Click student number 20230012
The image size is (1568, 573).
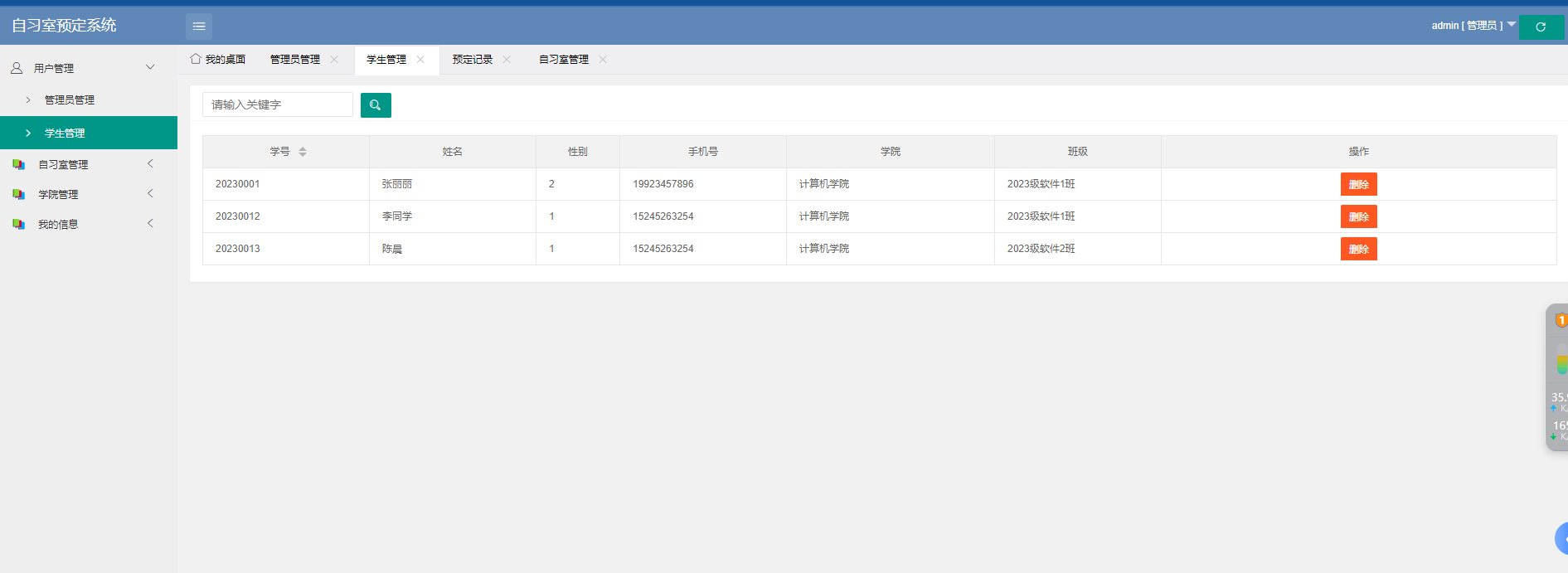pos(238,216)
